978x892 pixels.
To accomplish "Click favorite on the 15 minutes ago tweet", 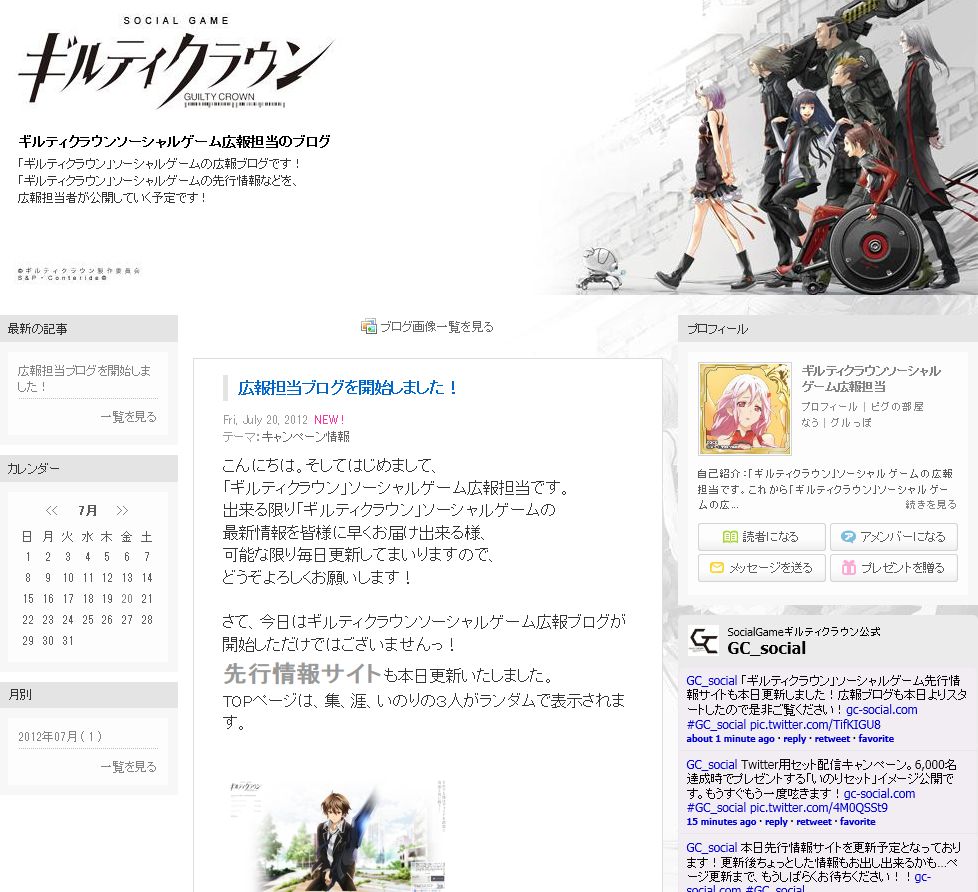I will coord(858,822).
